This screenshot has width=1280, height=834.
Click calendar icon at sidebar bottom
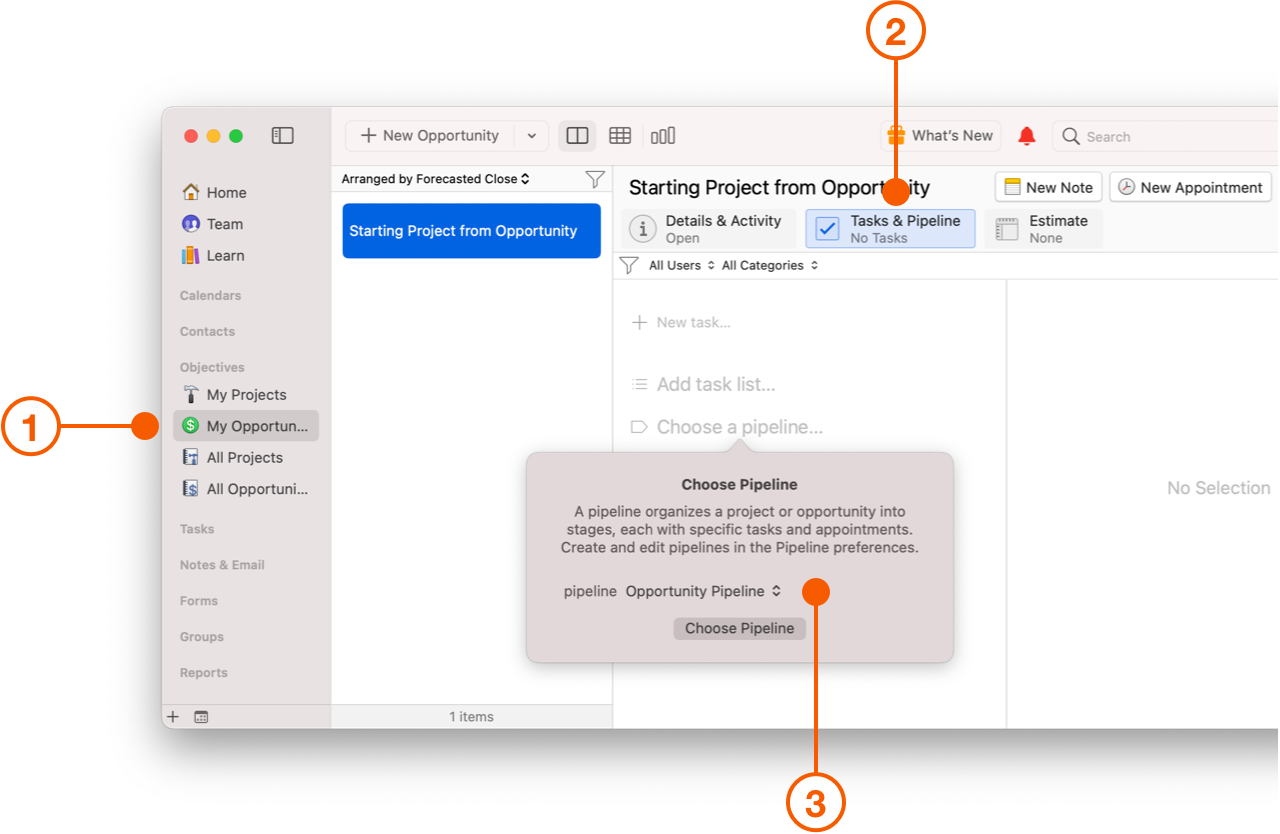(201, 717)
